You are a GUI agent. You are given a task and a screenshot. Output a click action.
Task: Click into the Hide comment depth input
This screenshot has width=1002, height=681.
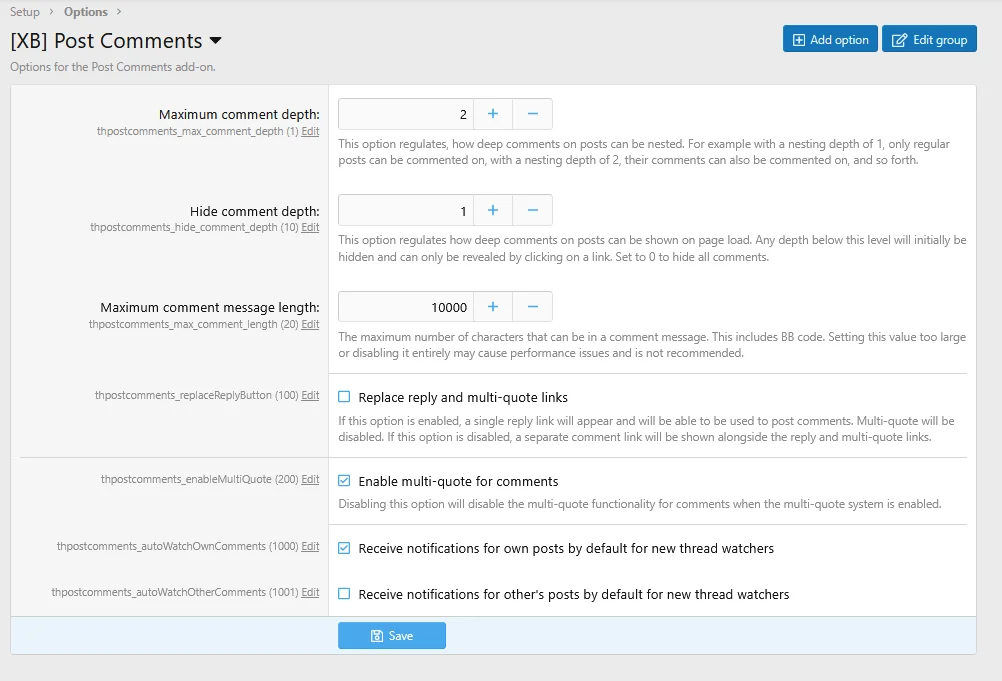pyautogui.click(x=406, y=210)
